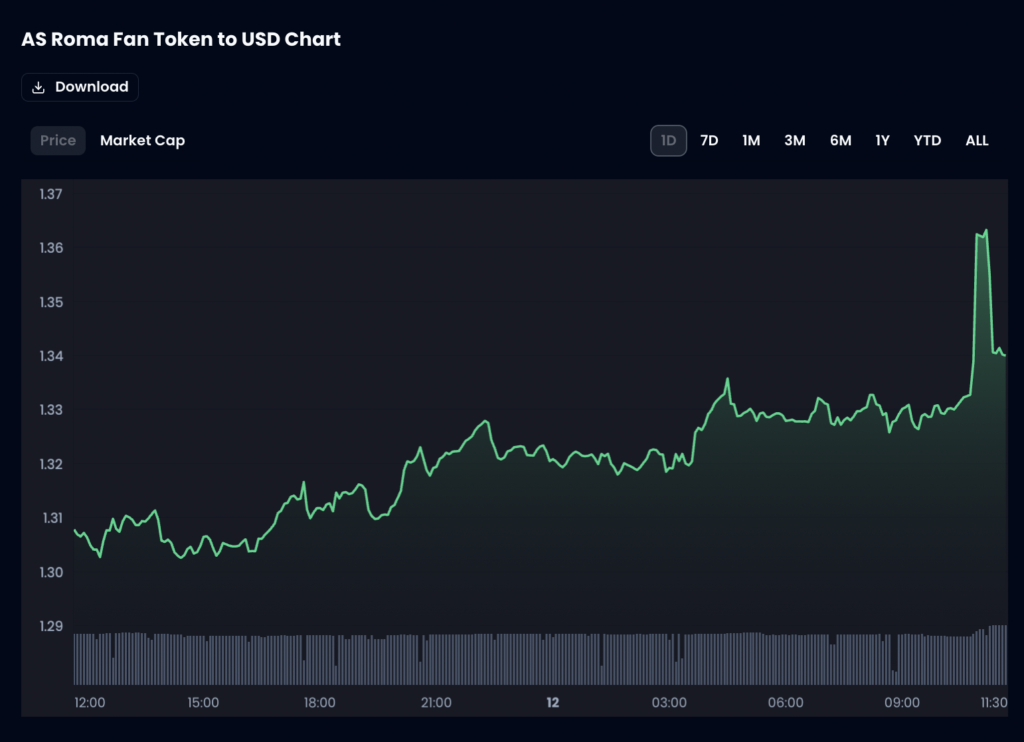Click the 21:00 time axis label
This screenshot has height=742, width=1024.
(x=436, y=702)
